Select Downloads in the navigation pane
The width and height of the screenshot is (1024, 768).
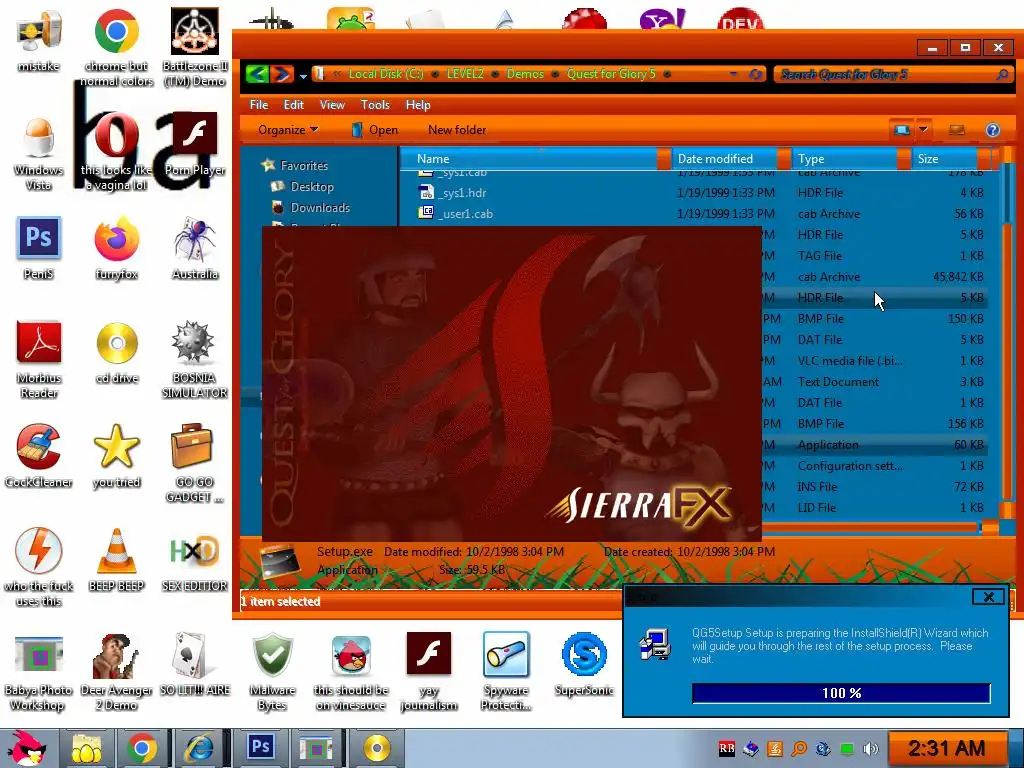click(x=320, y=208)
